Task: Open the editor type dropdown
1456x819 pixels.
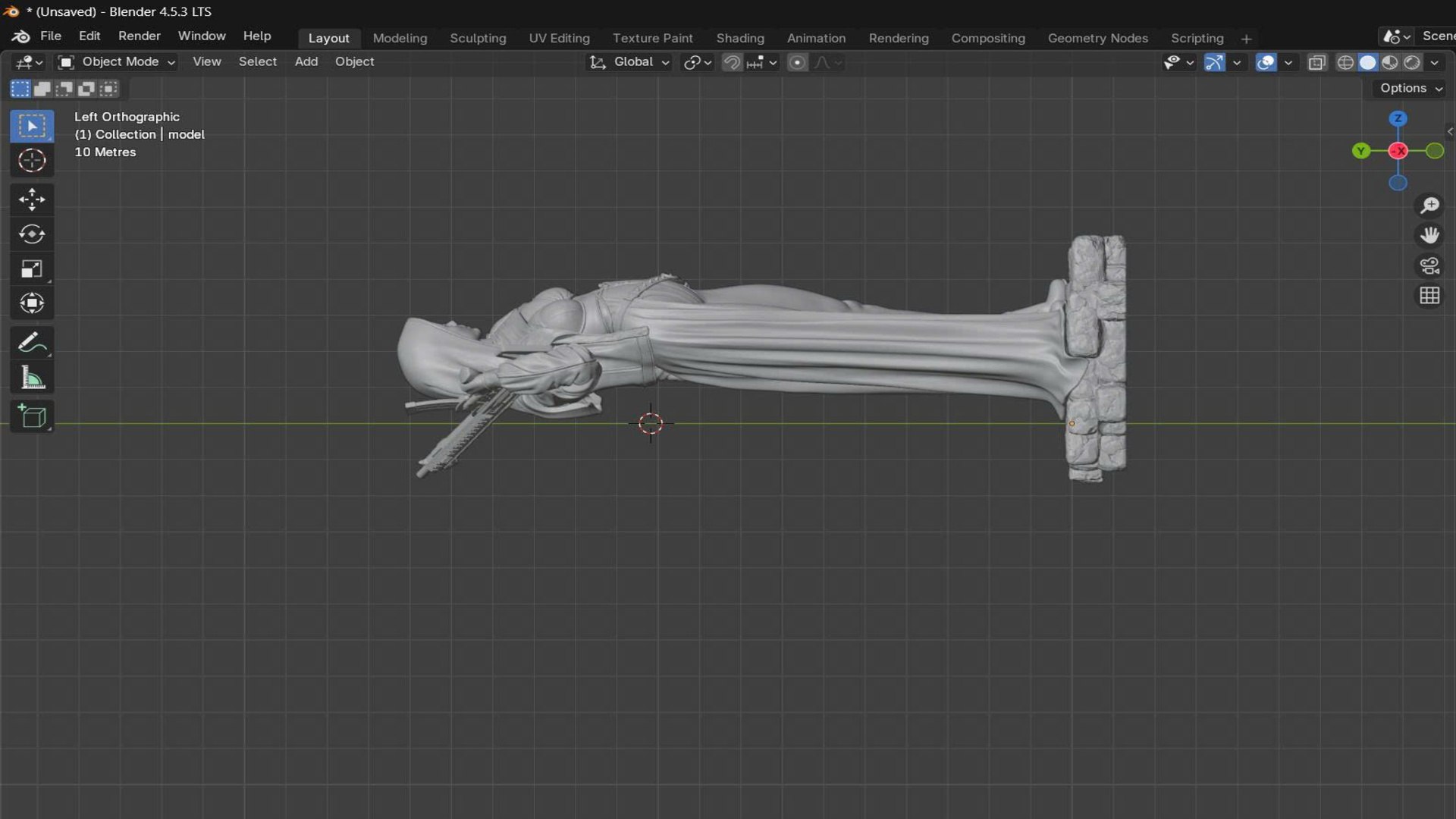Action: click(30, 62)
